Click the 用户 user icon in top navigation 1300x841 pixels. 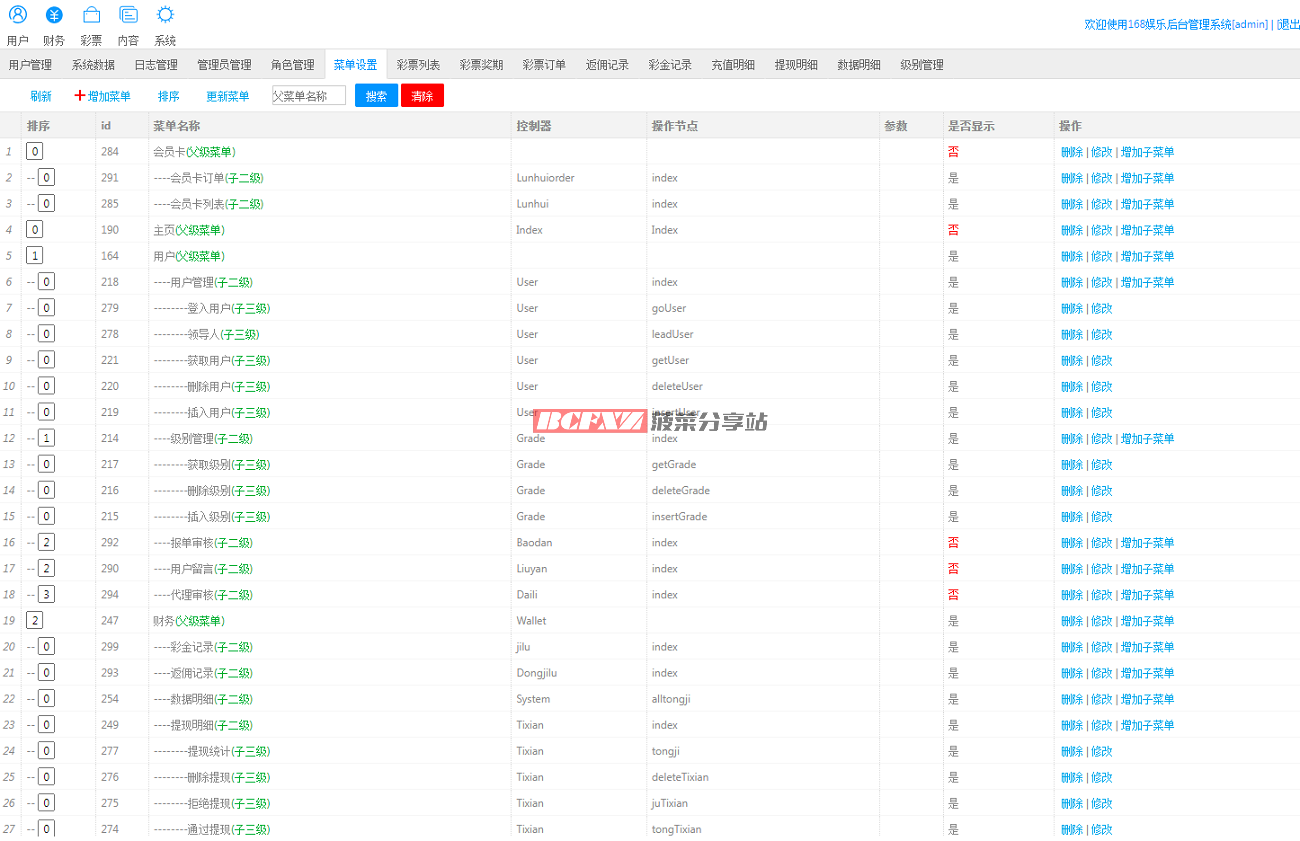click(18, 15)
